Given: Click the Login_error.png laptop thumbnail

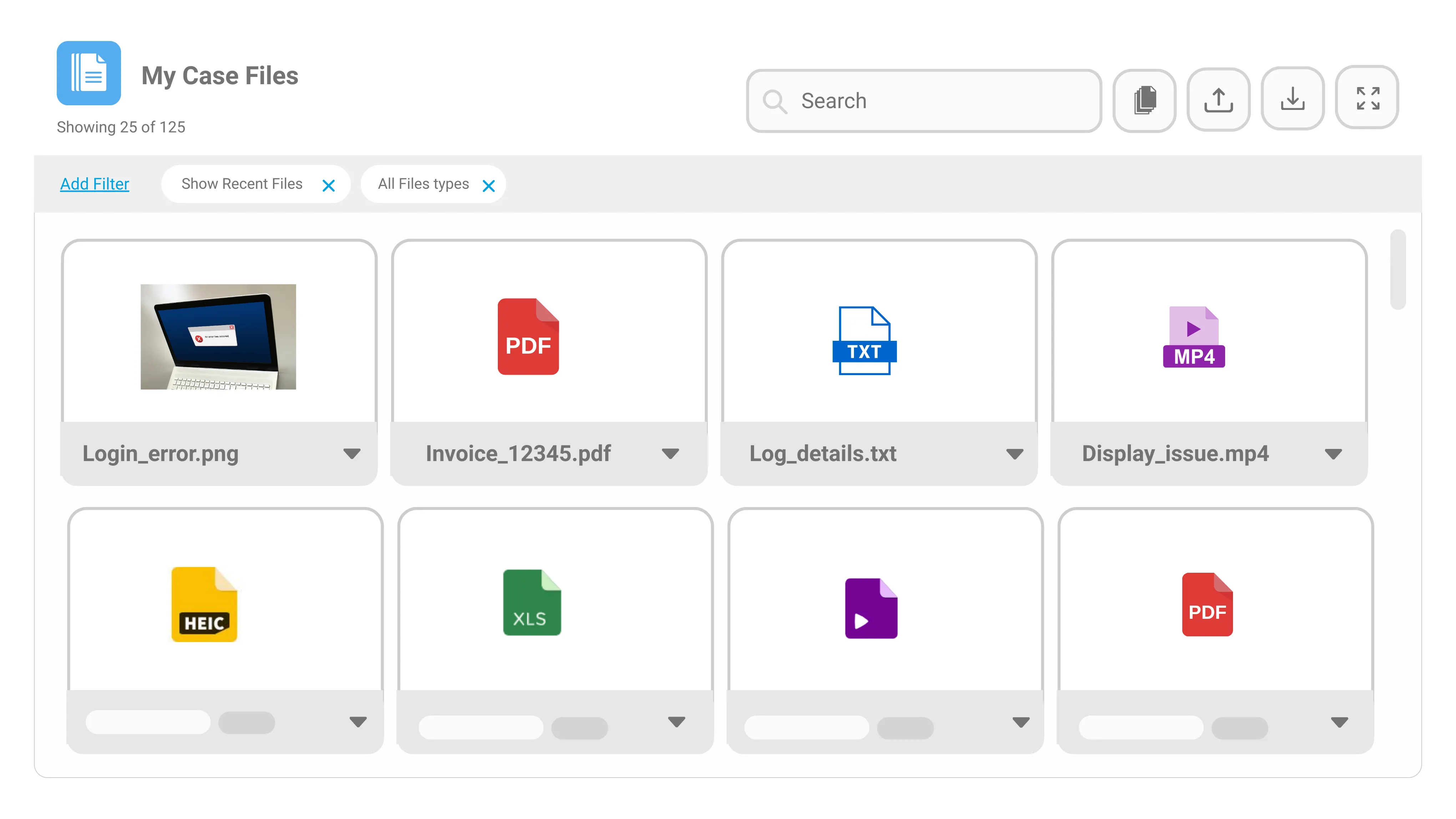Looking at the screenshot, I should [x=218, y=336].
